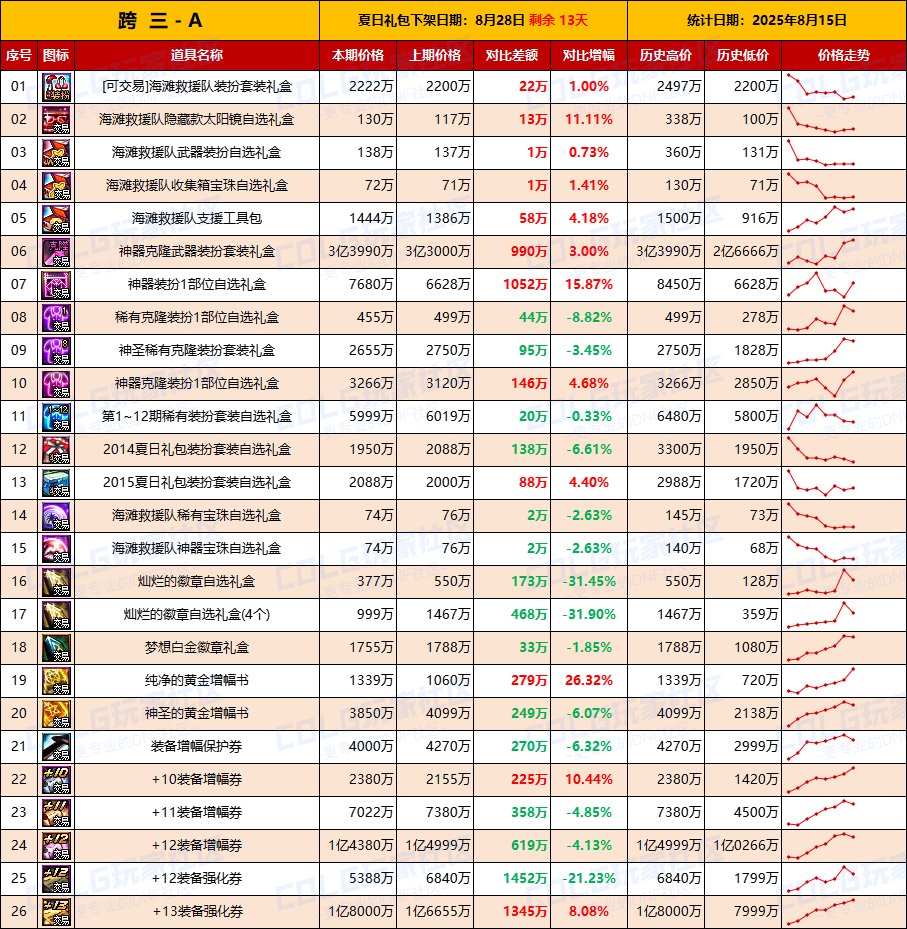
Task: Click the 第1~12期稀有装扮 icon in row 11
Action: click(x=56, y=417)
